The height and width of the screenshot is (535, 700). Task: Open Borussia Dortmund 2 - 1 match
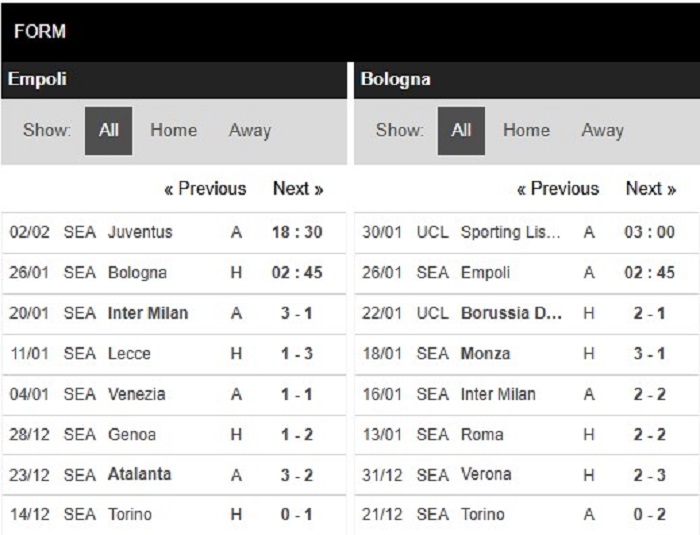click(527, 313)
